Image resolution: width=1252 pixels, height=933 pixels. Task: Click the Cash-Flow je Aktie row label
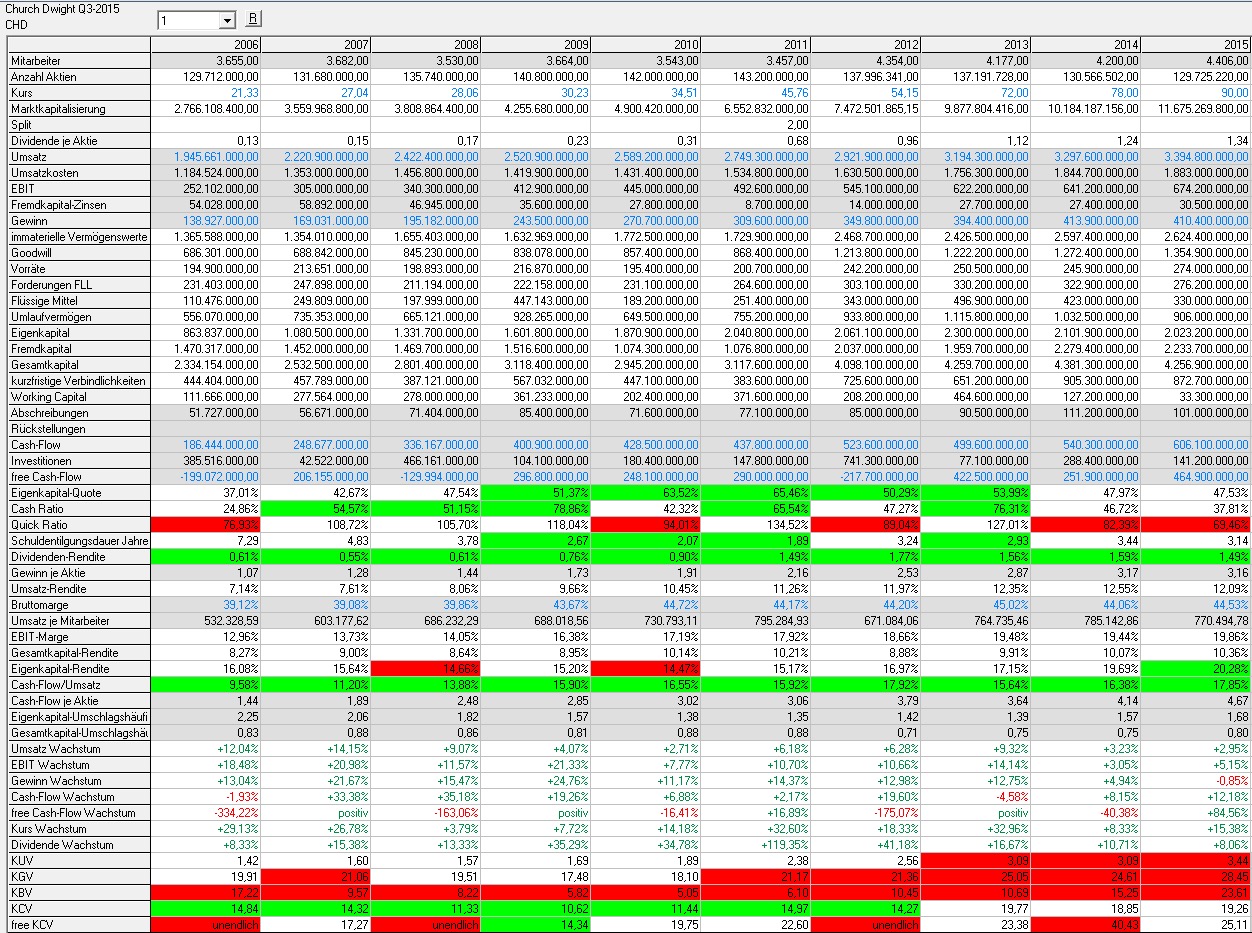[79, 701]
